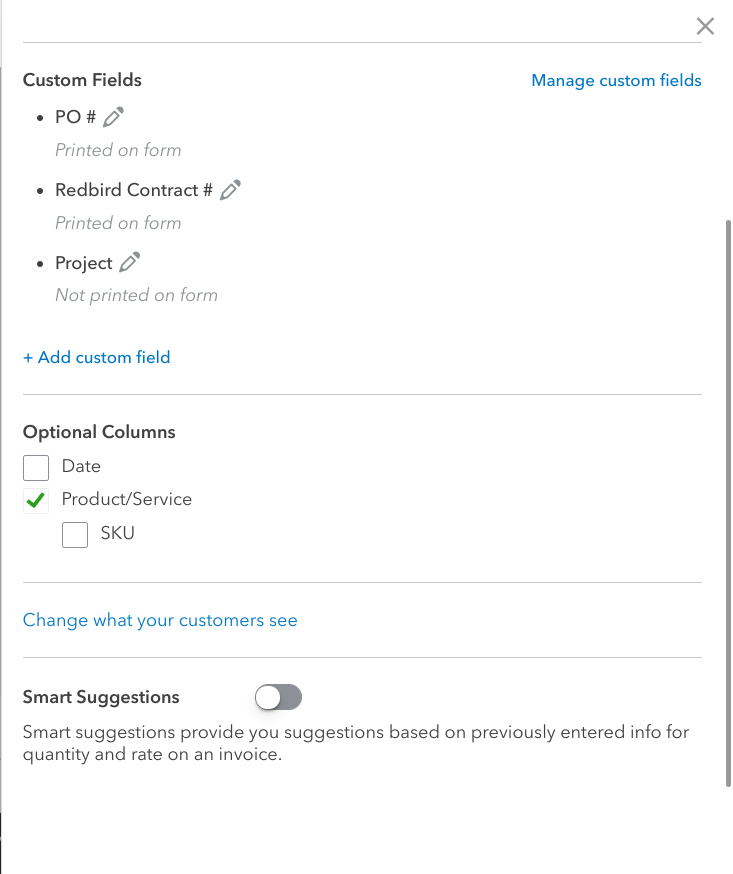The image size is (733, 874).
Task: Click the Smart Suggestions heading
Action: [x=101, y=697]
